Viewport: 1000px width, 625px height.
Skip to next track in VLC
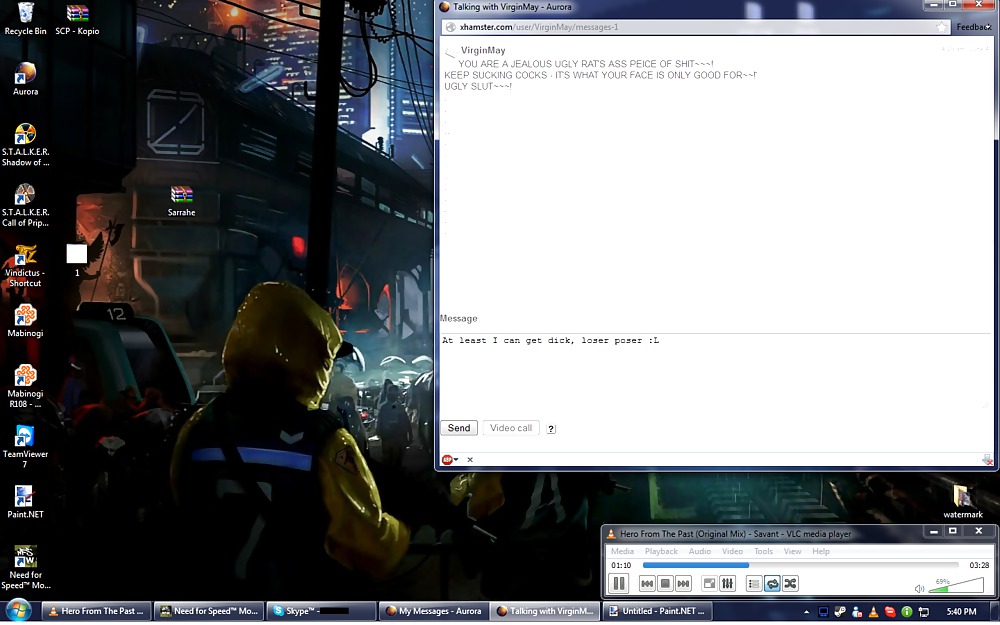(683, 584)
